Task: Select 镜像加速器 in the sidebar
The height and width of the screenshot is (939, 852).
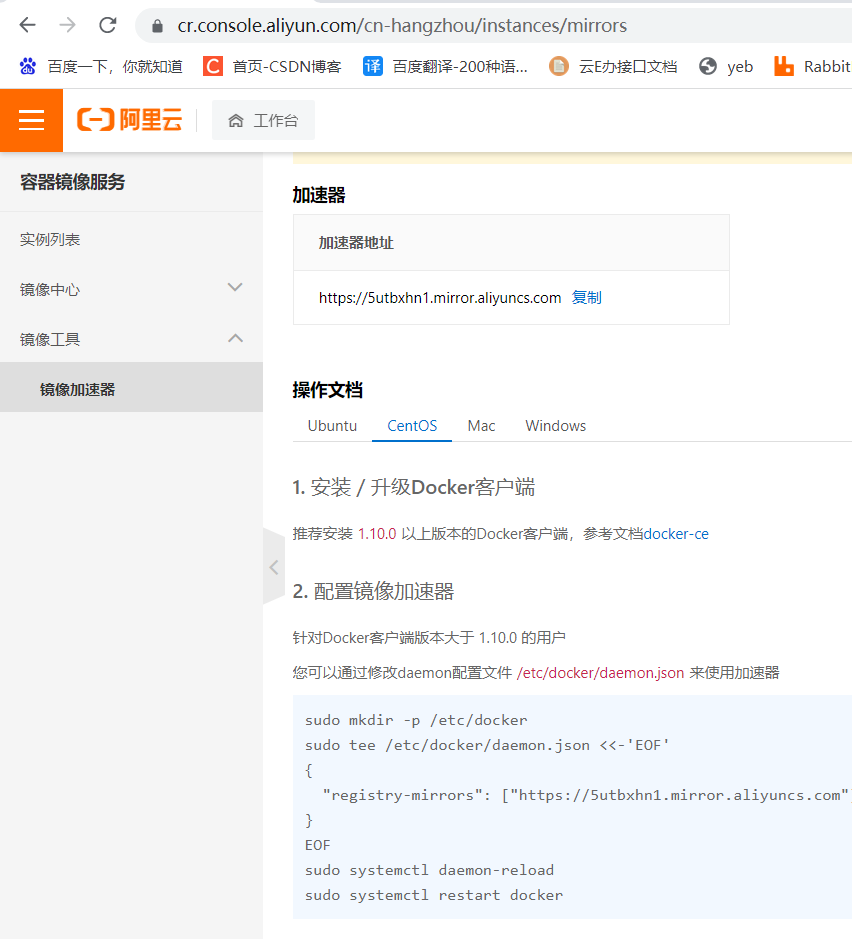Action: coord(131,387)
